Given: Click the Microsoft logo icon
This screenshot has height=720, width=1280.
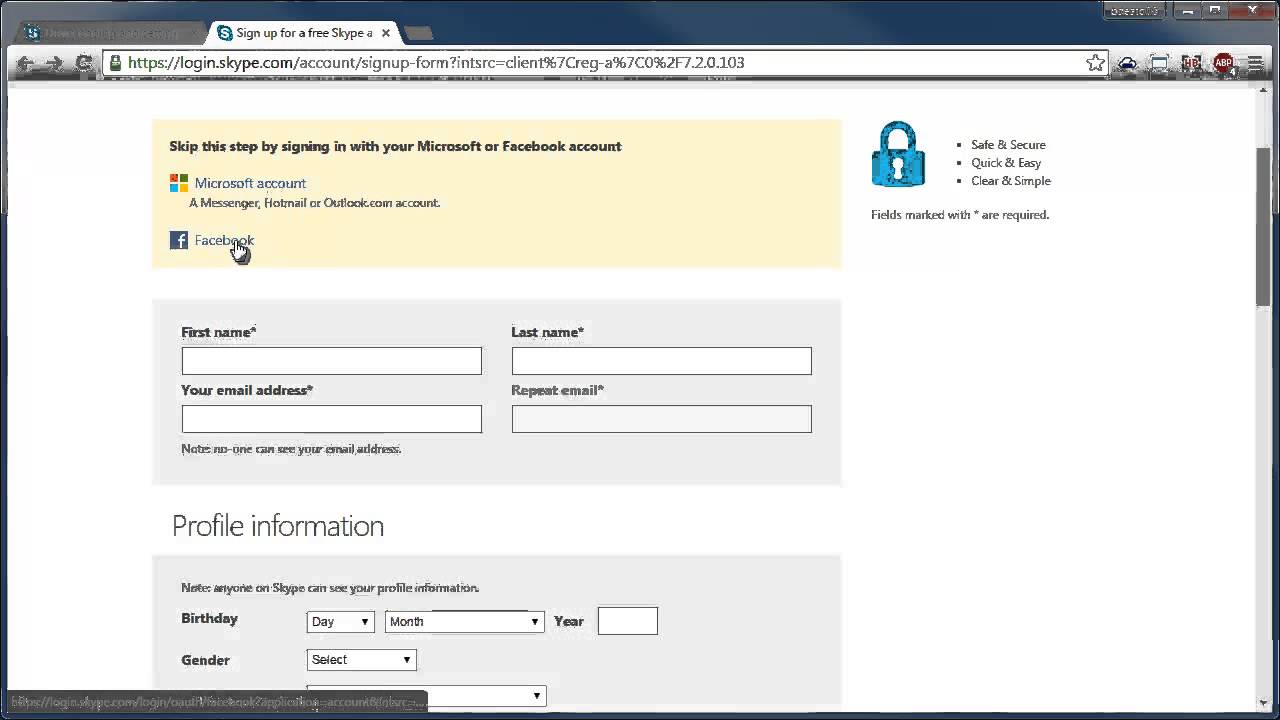Looking at the screenshot, I should pyautogui.click(x=179, y=183).
